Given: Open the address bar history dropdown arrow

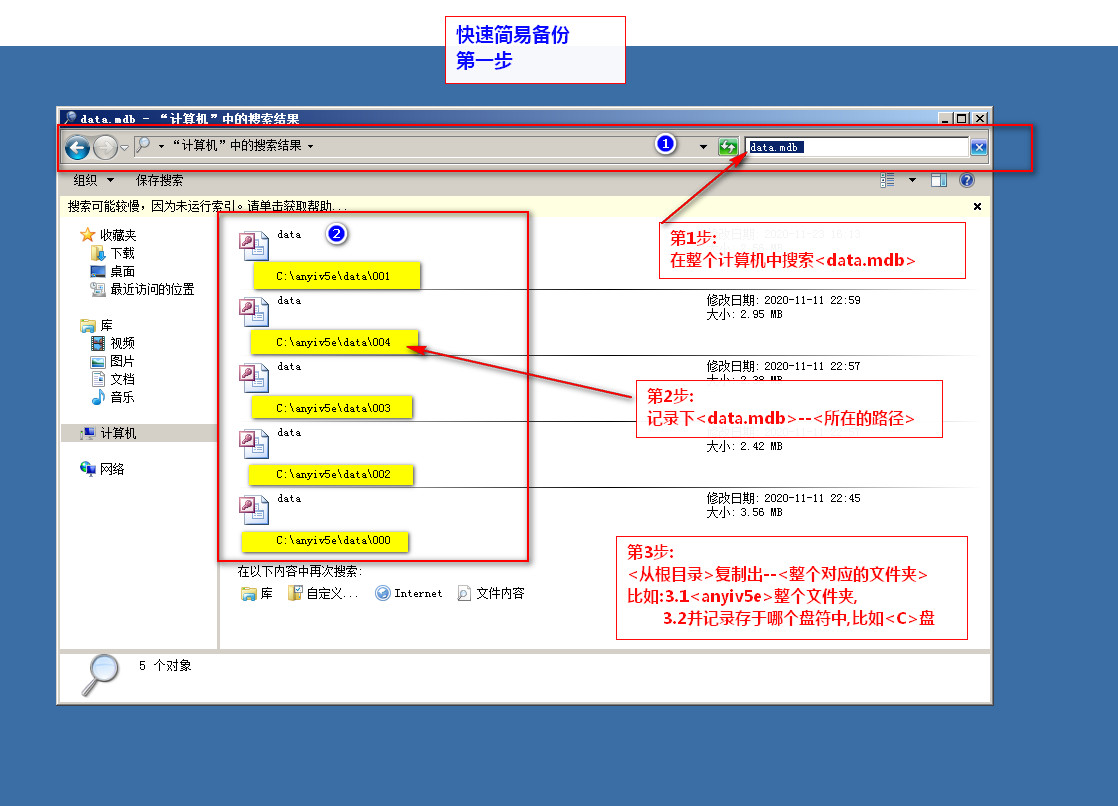Looking at the screenshot, I should pos(703,147).
